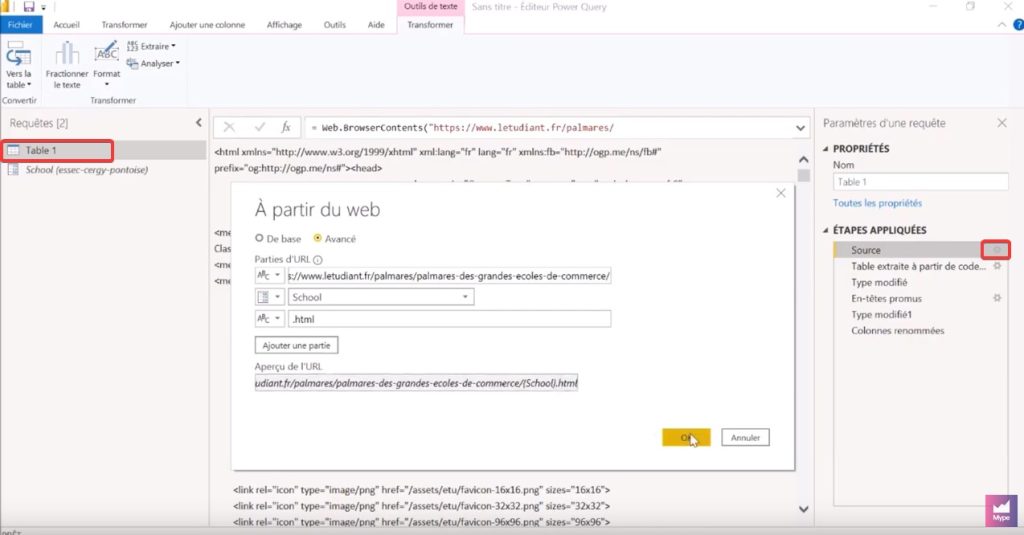The image size is (1024, 535).
Task: Click the first URL part text field
Action: click(x=449, y=276)
